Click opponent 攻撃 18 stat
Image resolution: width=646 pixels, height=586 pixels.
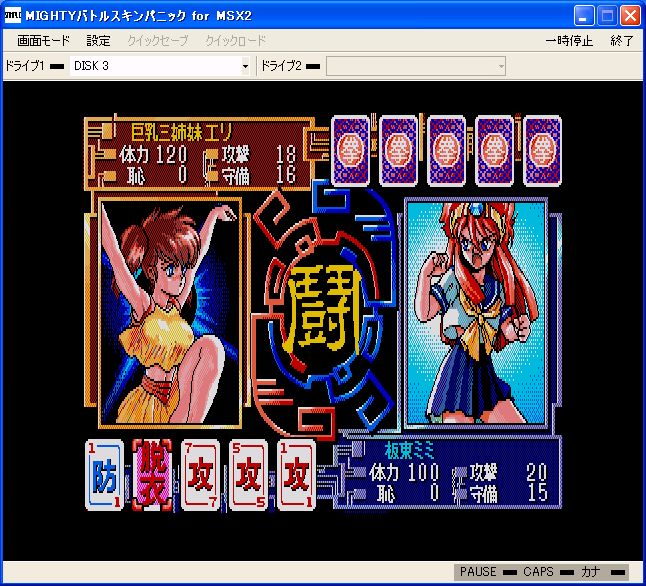point(259,155)
